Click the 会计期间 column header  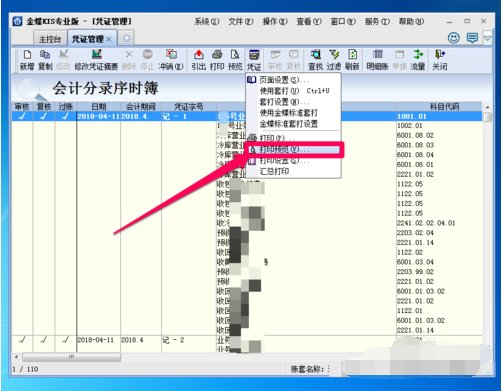pyautogui.click(x=141, y=107)
